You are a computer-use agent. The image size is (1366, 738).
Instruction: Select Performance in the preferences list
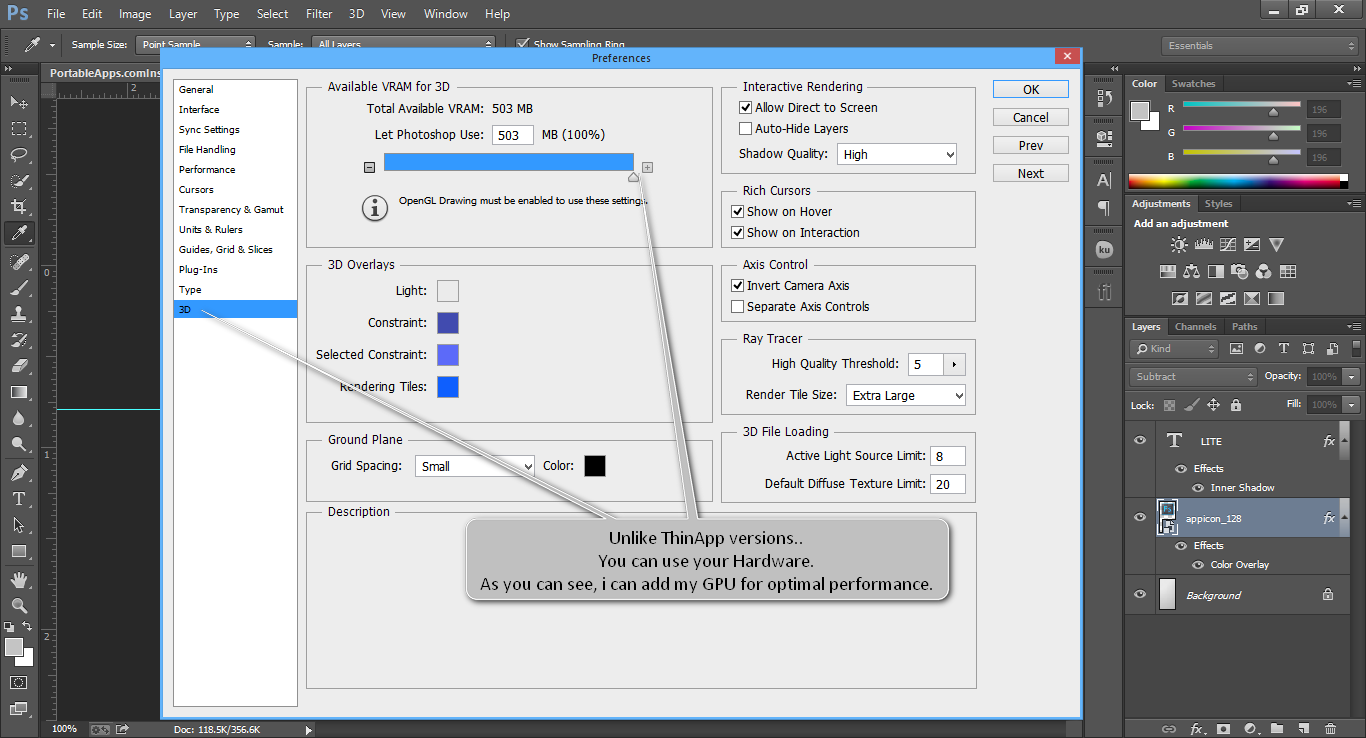235,169
